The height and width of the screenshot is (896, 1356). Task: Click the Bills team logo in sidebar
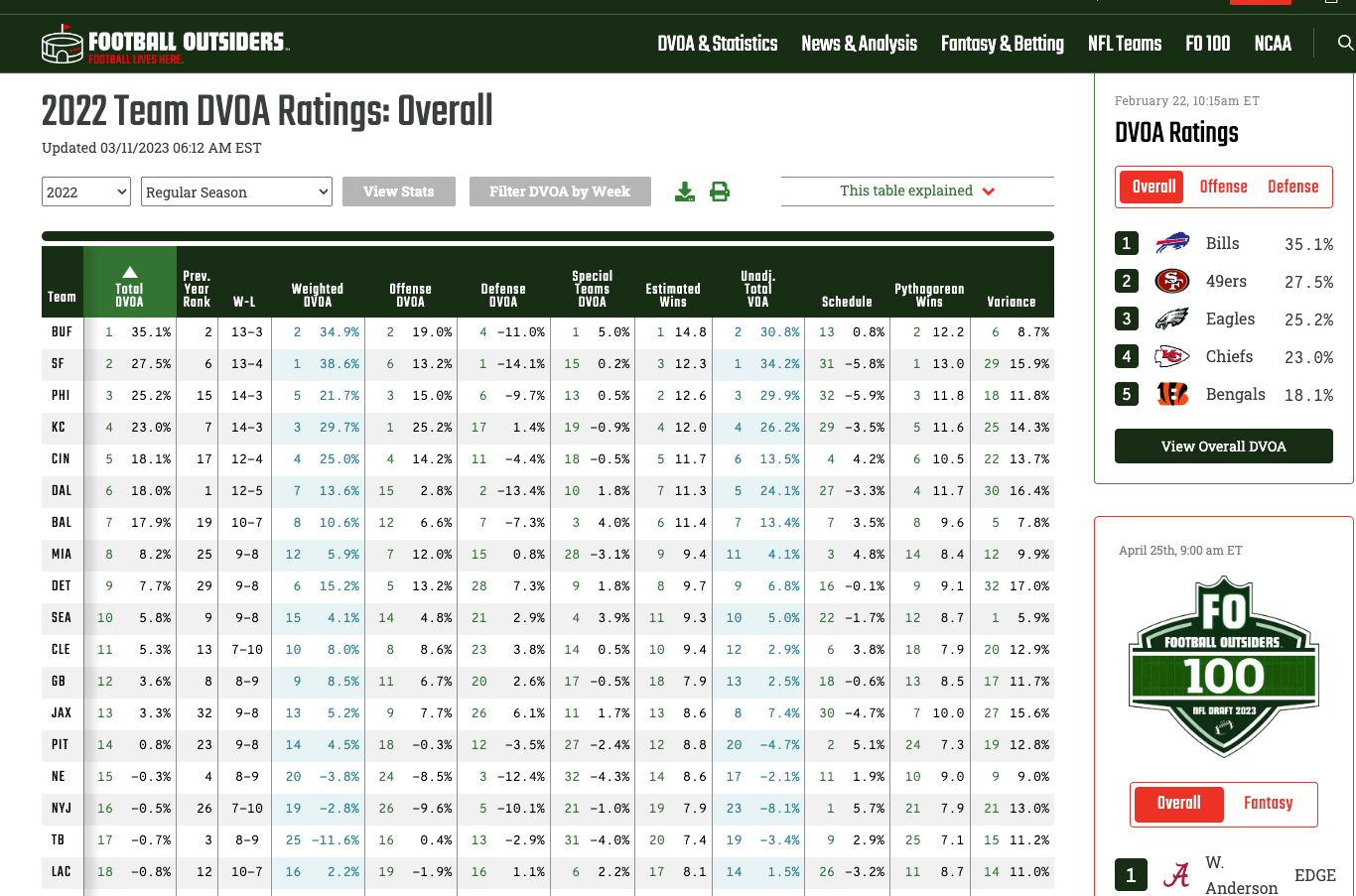(1172, 243)
